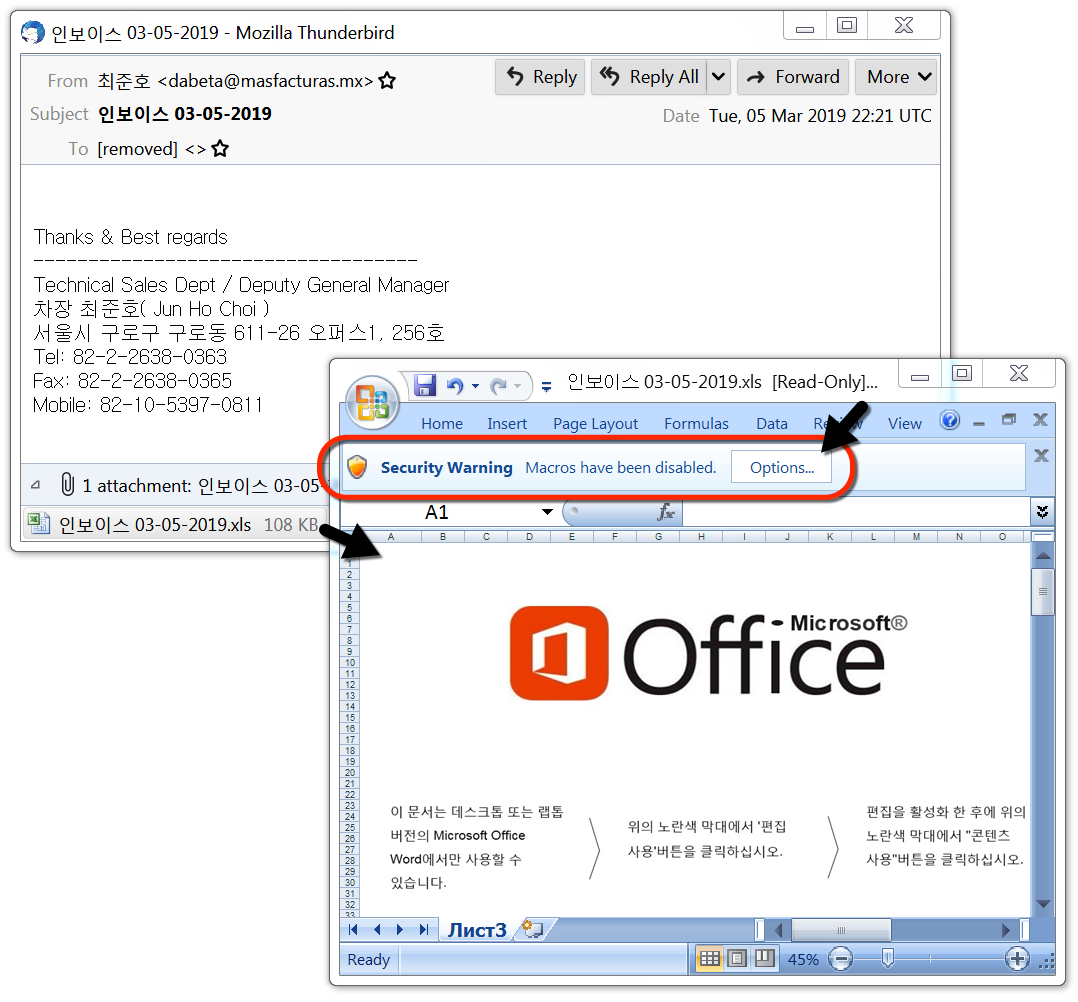Viewport: 1078px width, 1002px height.
Task: Open the Data ribbon tab
Action: click(771, 424)
